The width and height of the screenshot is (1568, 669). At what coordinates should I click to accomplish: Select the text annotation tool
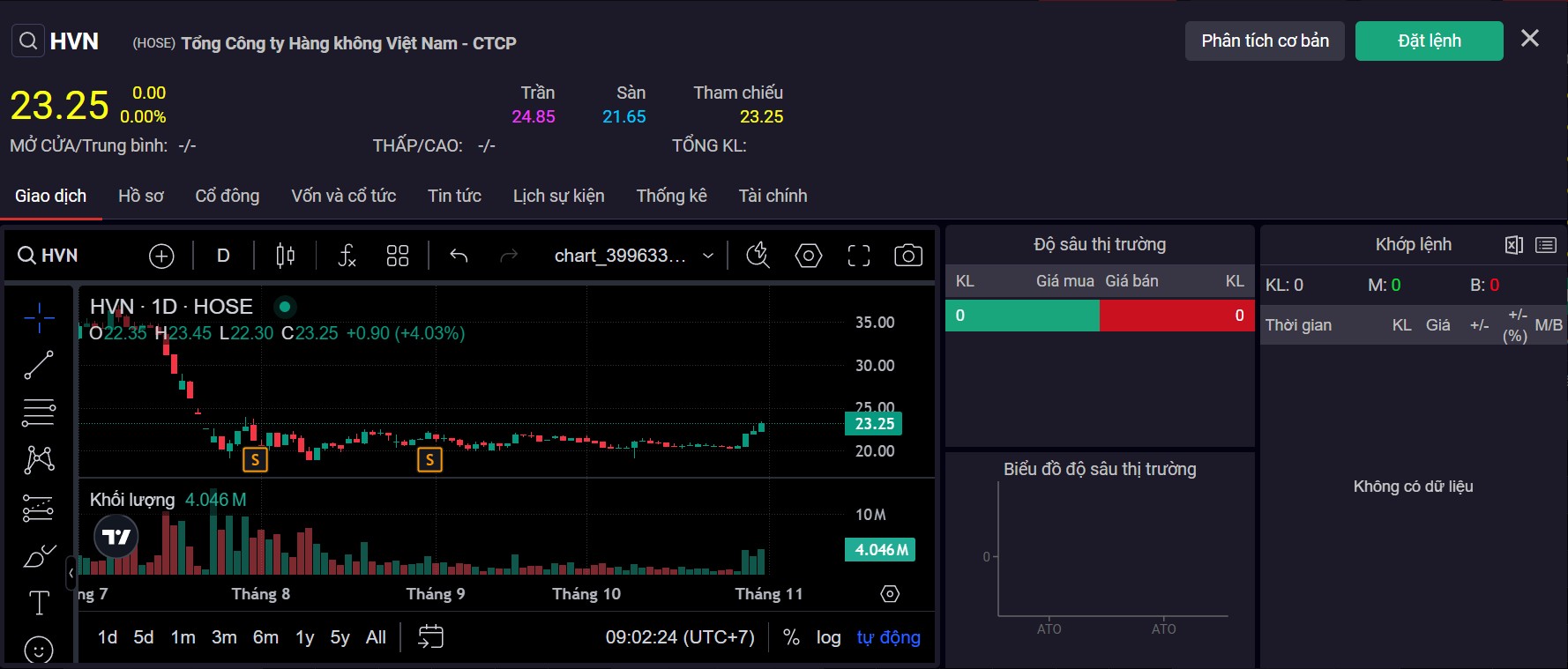(x=39, y=603)
